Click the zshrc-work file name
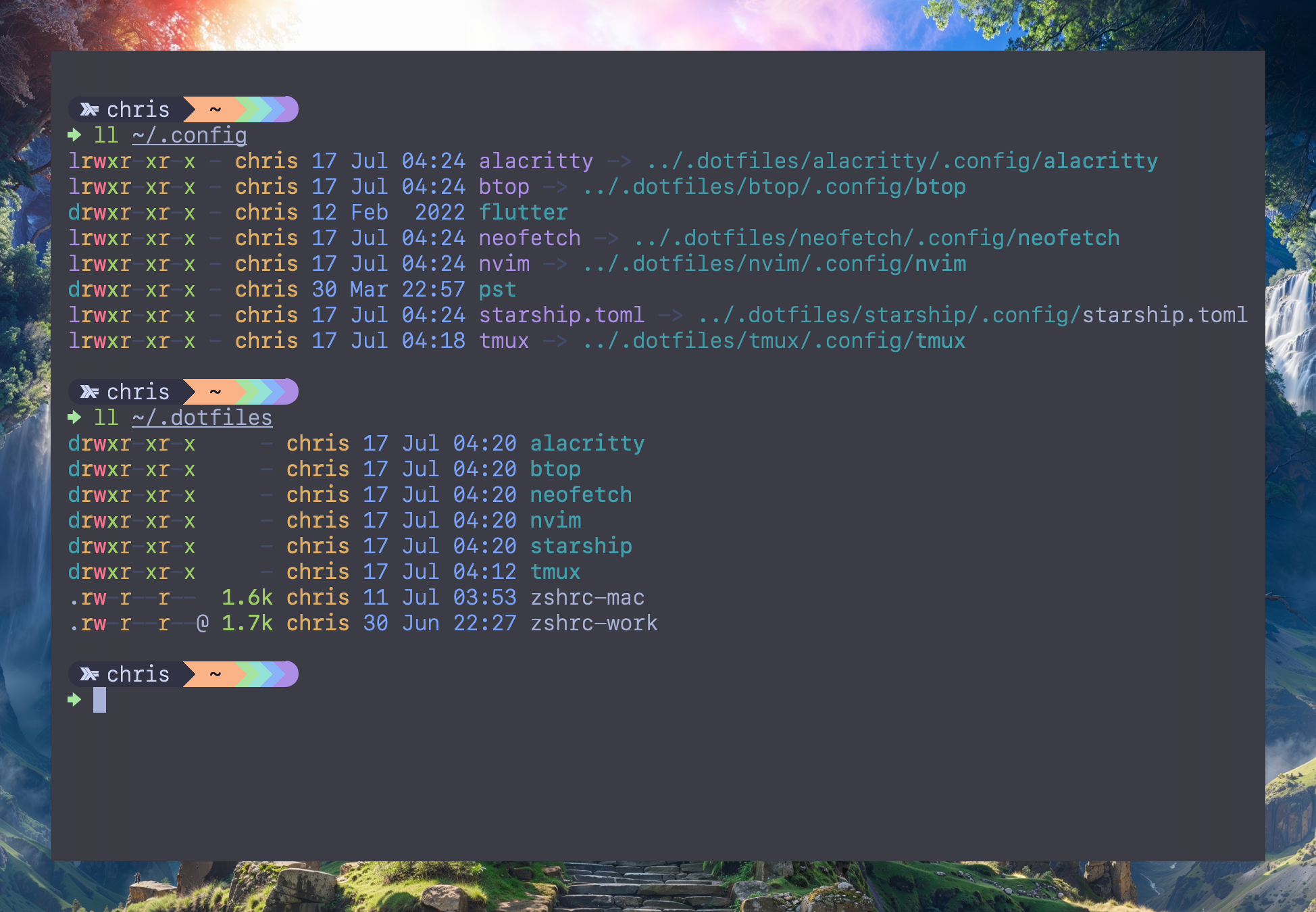 (x=593, y=624)
